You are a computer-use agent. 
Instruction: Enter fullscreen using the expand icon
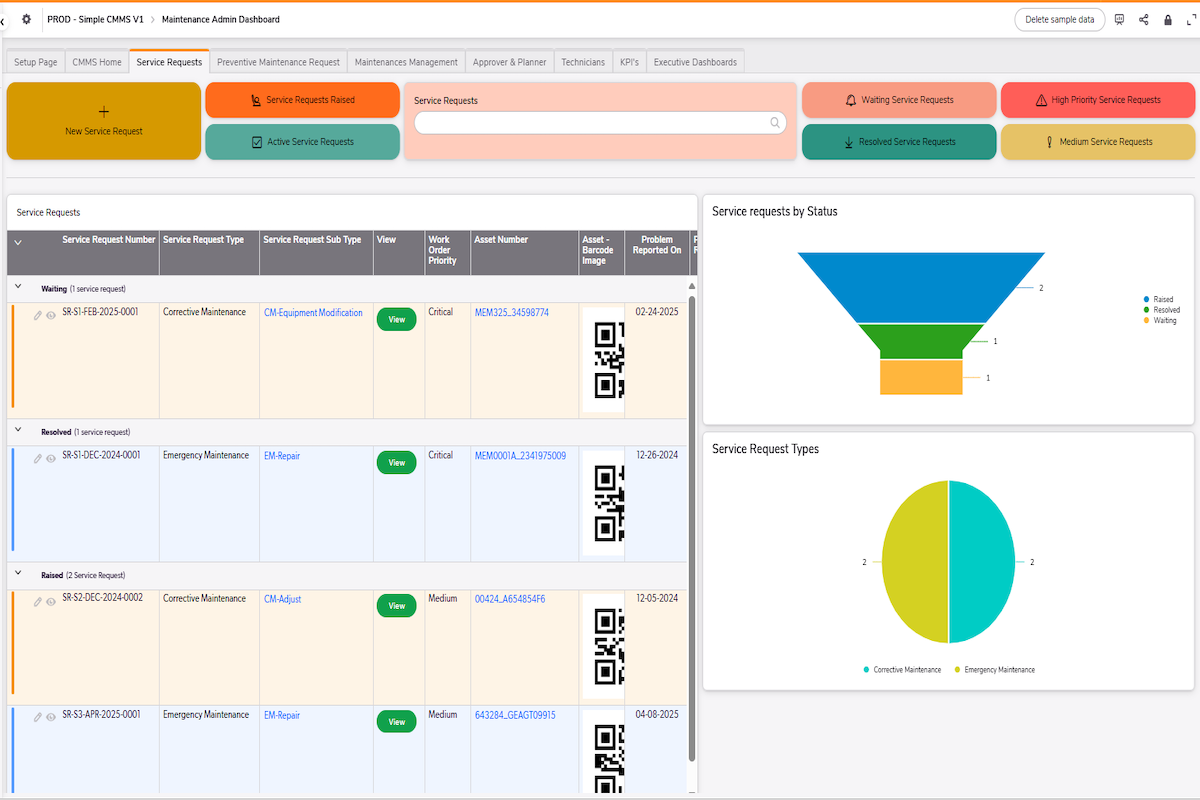point(1190,19)
